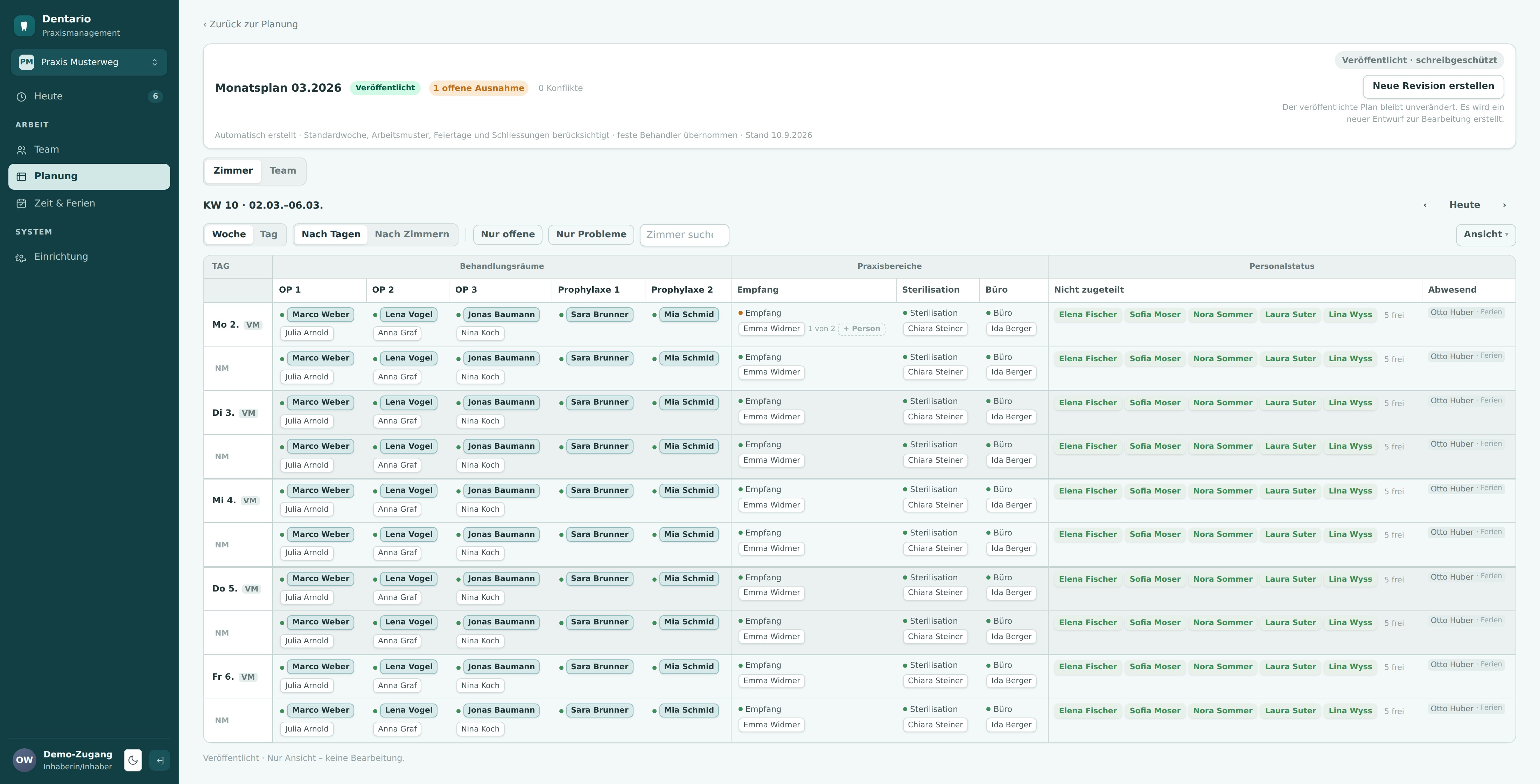The image size is (1540, 784).
Task: Open Einrichtung via its settings icon
Action: pos(21,257)
